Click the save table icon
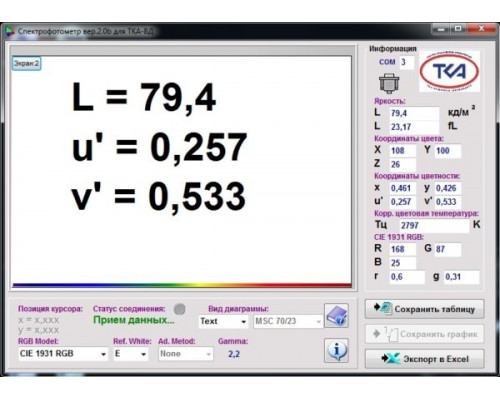 point(383,308)
